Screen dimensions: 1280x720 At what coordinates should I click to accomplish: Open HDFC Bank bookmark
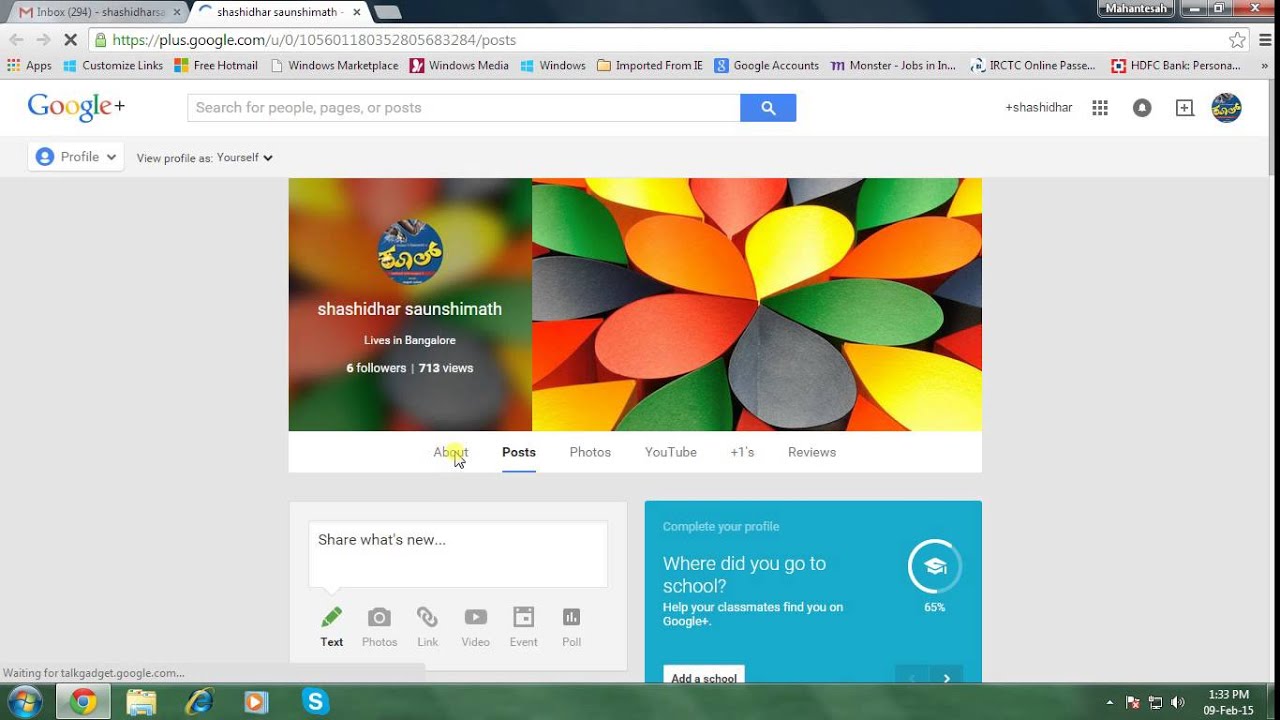pos(1177,65)
